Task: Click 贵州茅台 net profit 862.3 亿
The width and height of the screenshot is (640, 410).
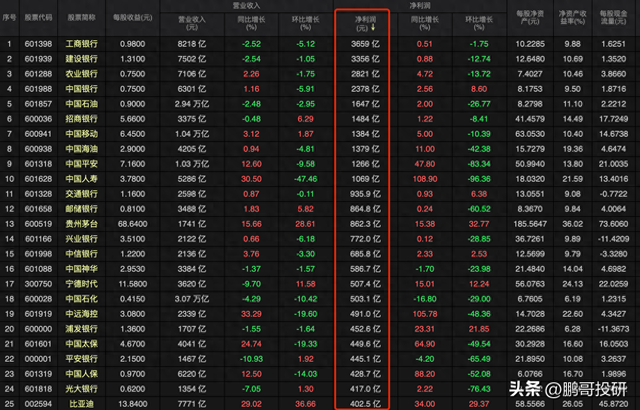Action: pyautogui.click(x=365, y=224)
